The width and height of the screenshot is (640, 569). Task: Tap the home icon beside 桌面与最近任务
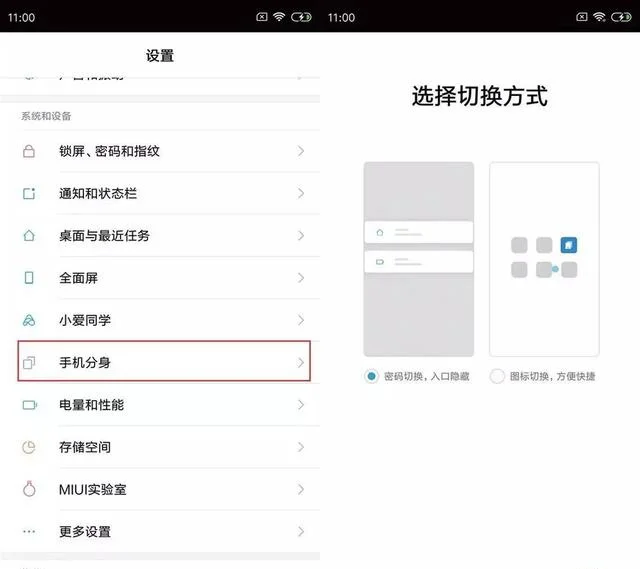pos(29,236)
